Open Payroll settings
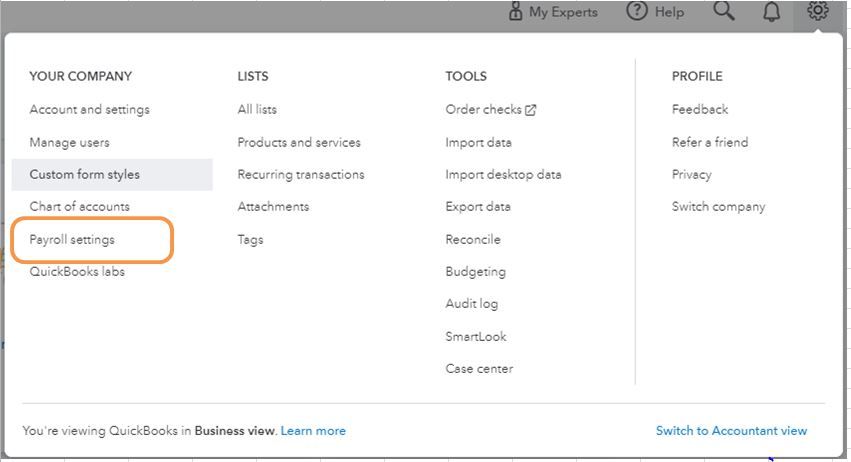 pyautogui.click(x=72, y=240)
